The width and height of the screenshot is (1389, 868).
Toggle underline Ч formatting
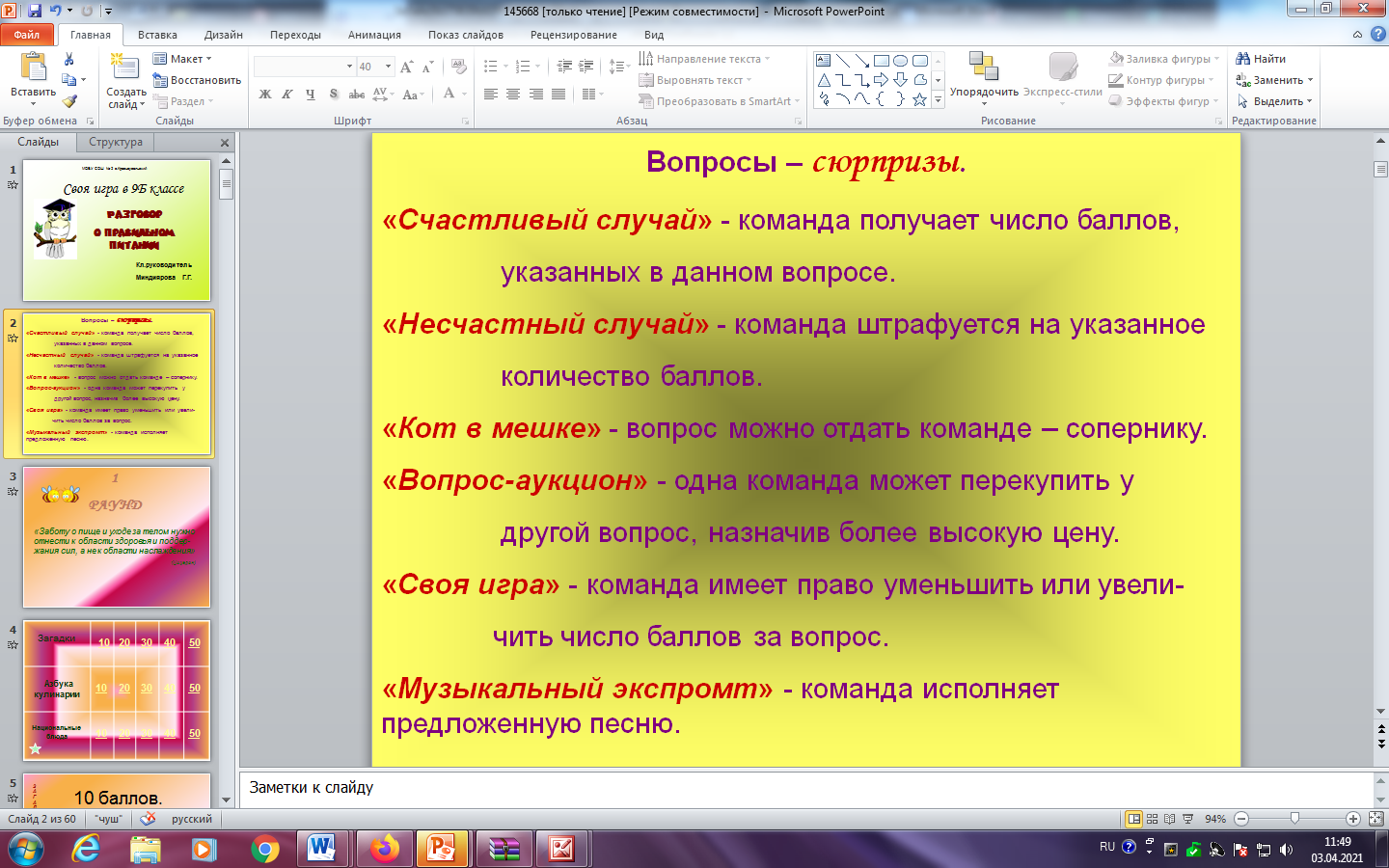(310, 95)
